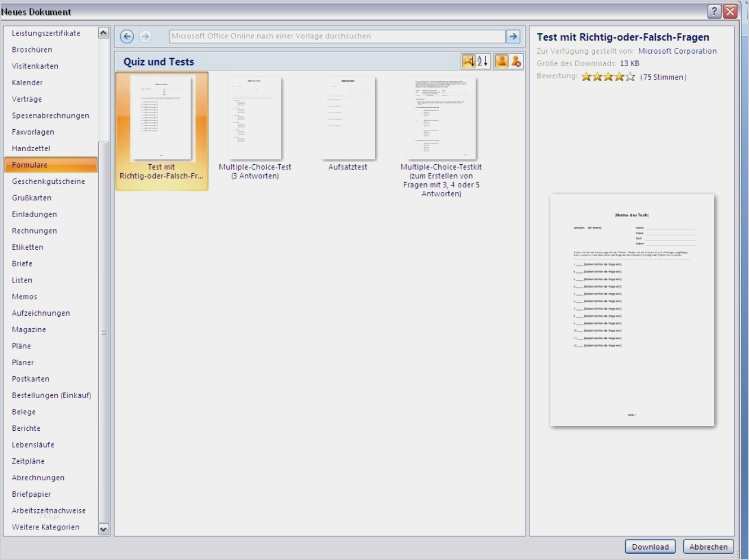Click the search go arrow button
The width and height of the screenshot is (749, 560).
513,36
